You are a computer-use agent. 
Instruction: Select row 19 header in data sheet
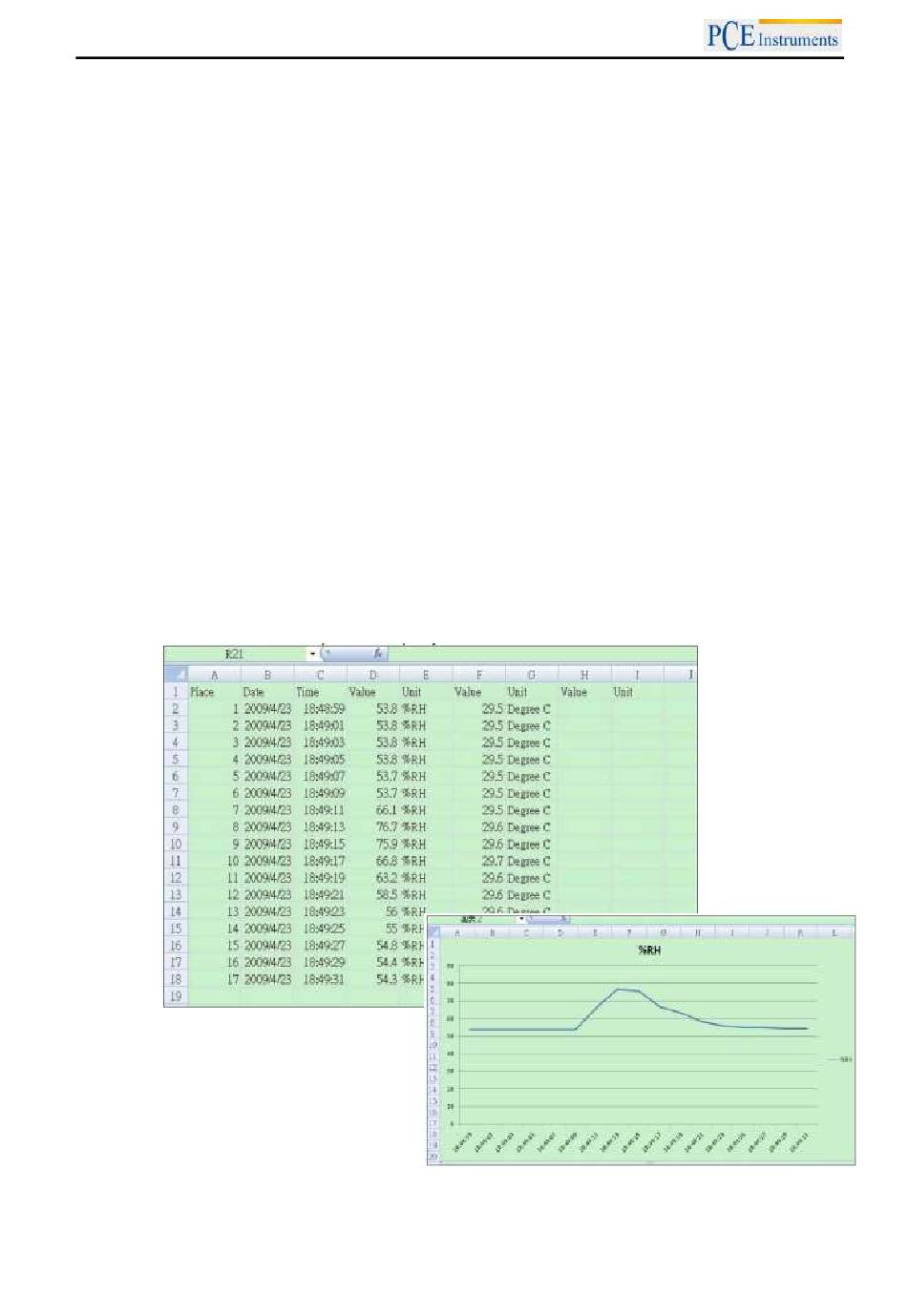176,996
